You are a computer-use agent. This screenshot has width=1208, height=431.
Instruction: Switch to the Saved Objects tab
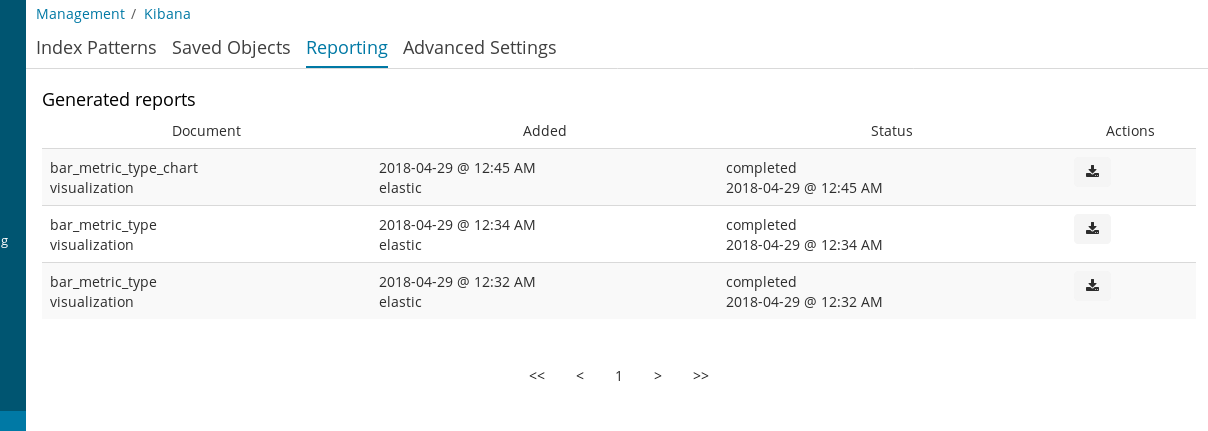coord(231,47)
